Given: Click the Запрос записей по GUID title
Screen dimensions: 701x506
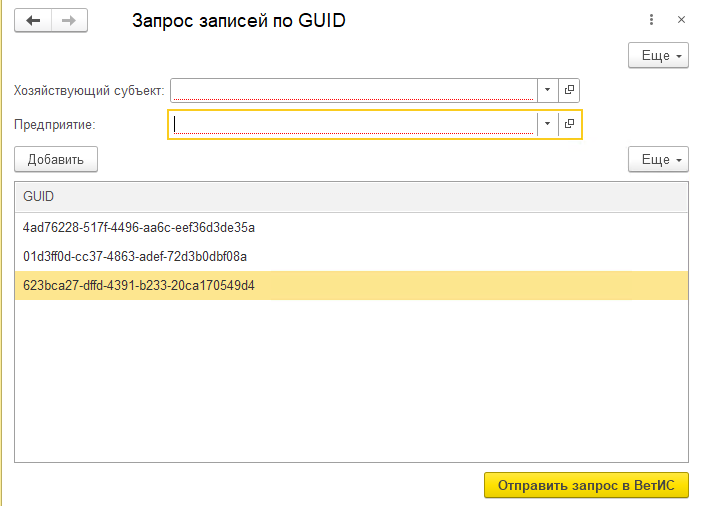Looking at the screenshot, I should coord(239,20).
